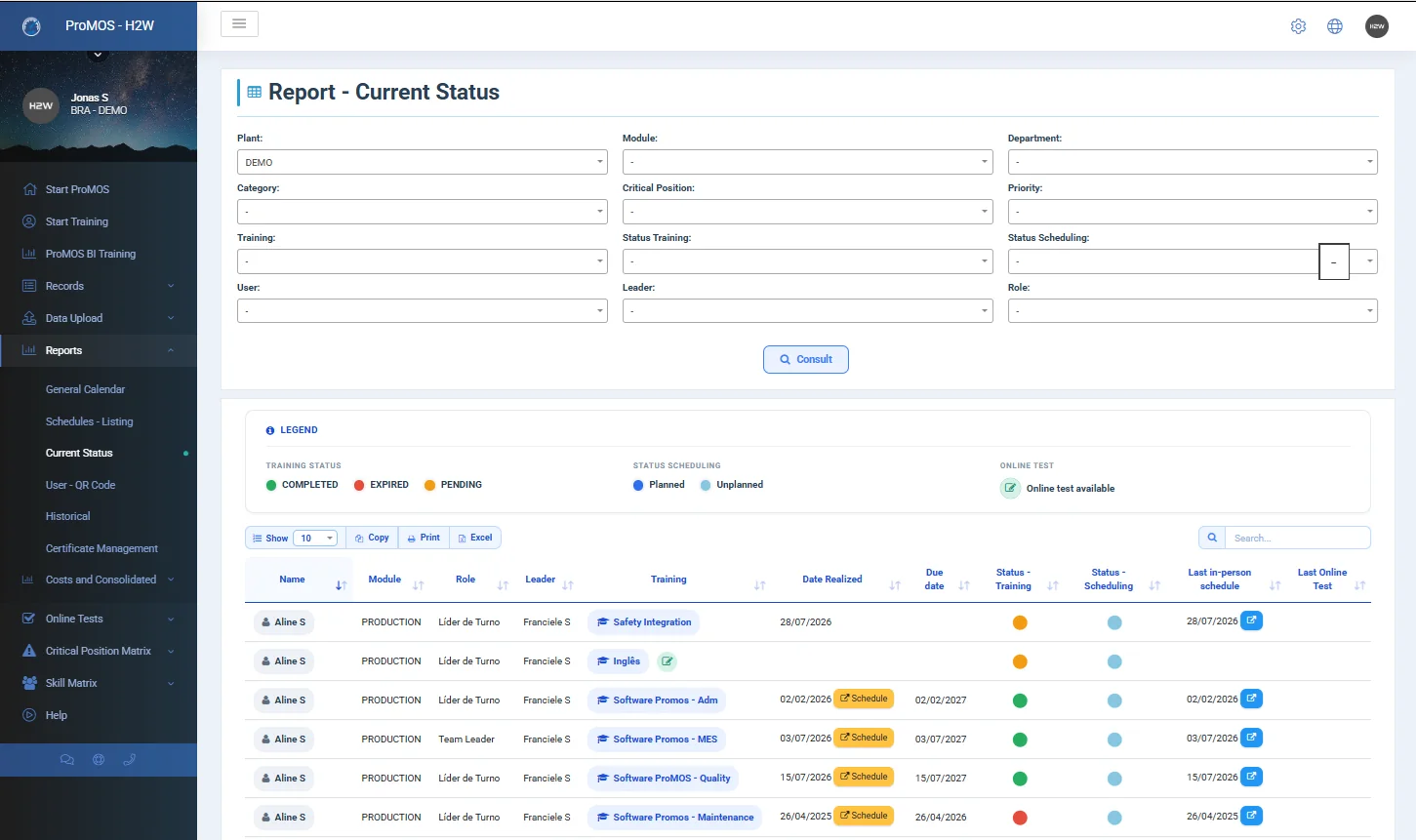Viewport: 1416px width, 840px height.
Task: Open the Status Training filter dropdown
Action: coord(808,261)
